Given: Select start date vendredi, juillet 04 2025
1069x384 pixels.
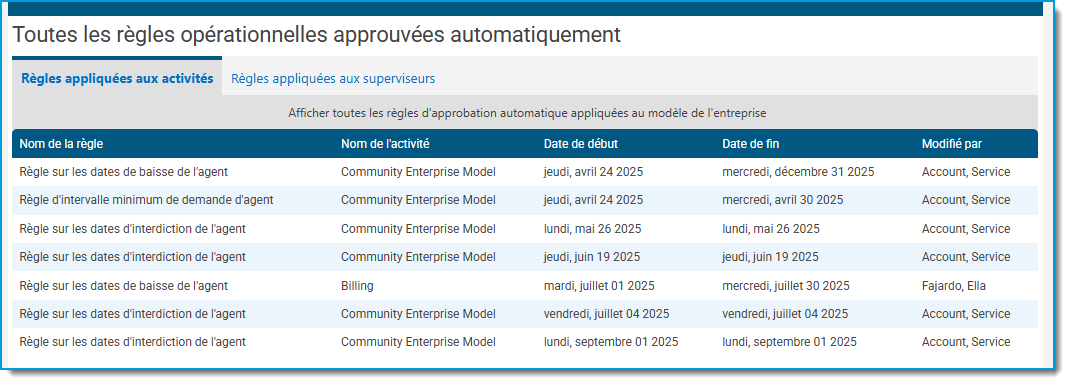Looking at the screenshot, I should pyautogui.click(x=606, y=314).
